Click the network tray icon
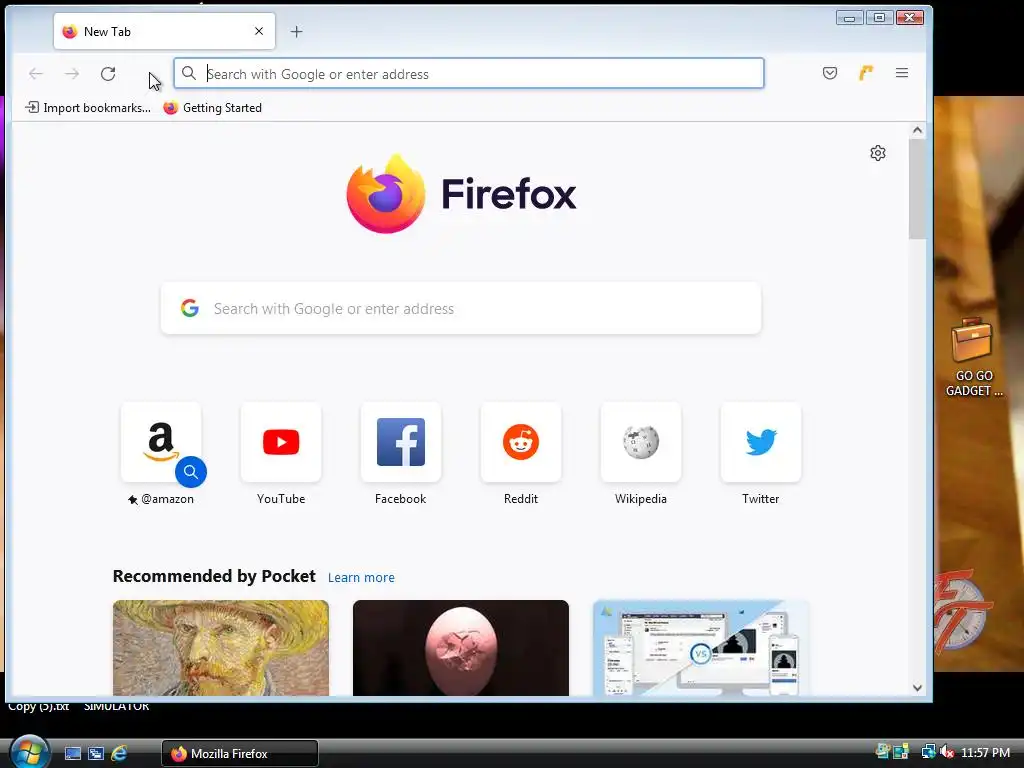The width and height of the screenshot is (1024, 768). pyautogui.click(x=927, y=752)
